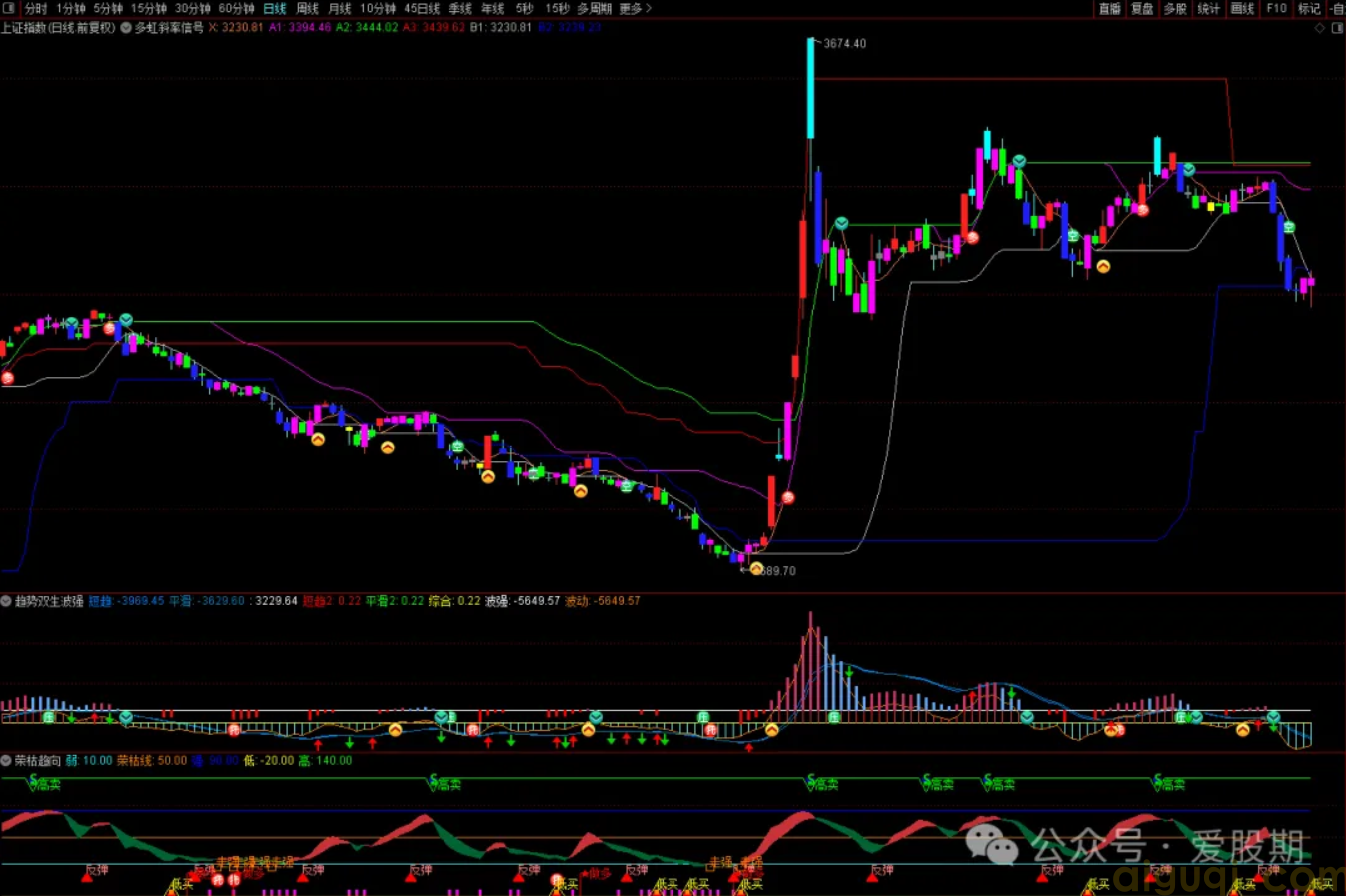
Task: Switch to 30分钟 period tab
Action: (193, 8)
